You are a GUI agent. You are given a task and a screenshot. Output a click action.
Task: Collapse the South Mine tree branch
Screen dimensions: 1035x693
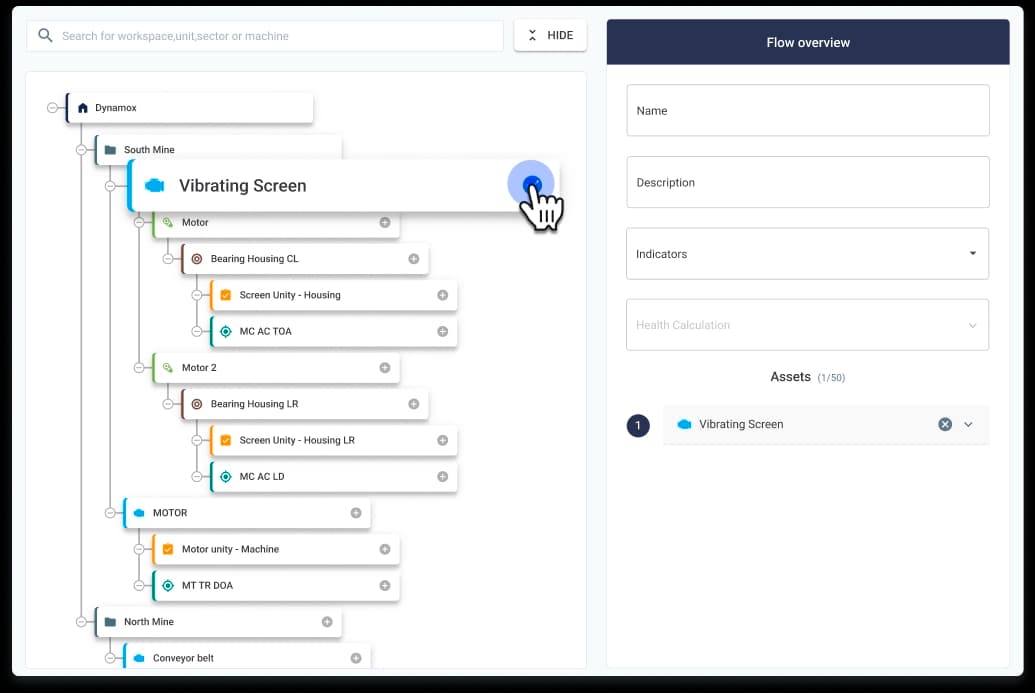pos(82,150)
